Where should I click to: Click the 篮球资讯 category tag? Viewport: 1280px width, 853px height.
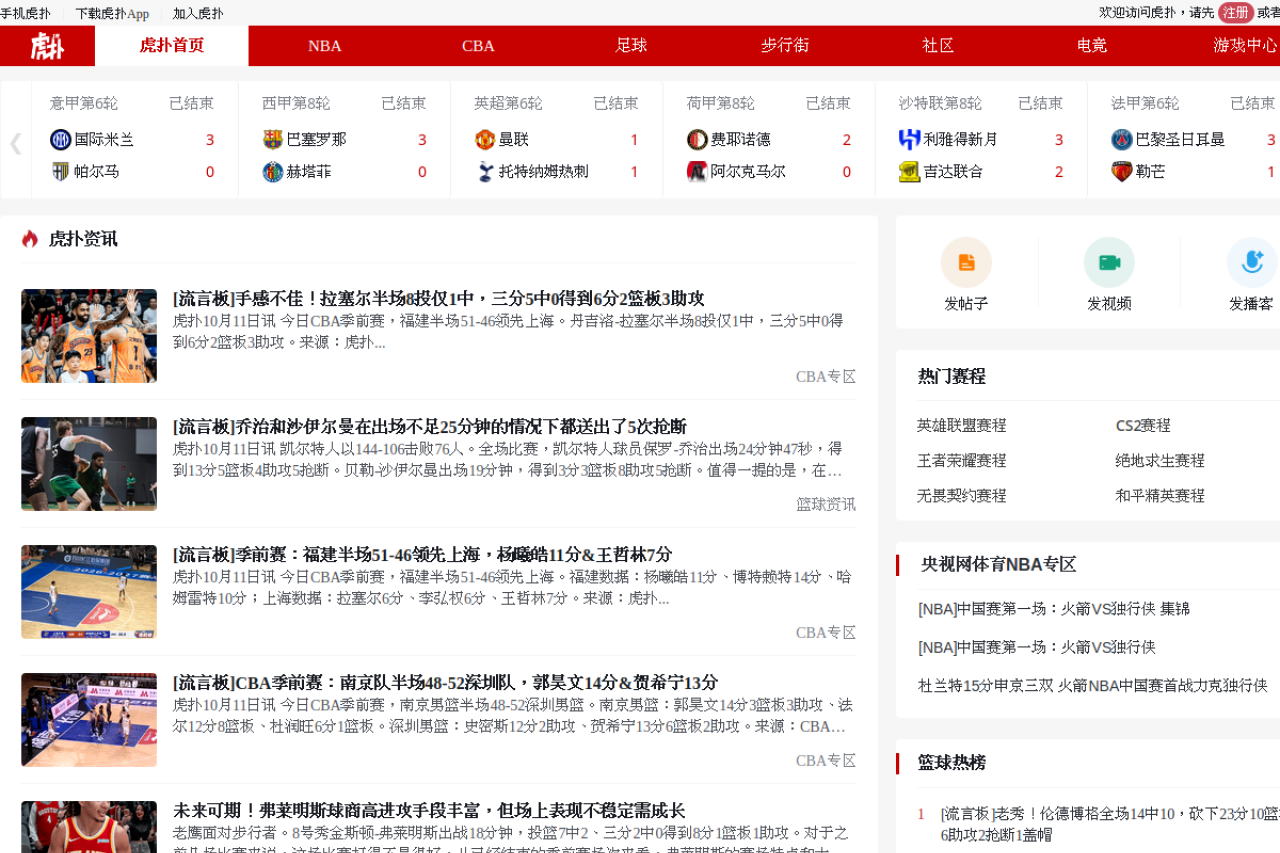click(x=826, y=505)
